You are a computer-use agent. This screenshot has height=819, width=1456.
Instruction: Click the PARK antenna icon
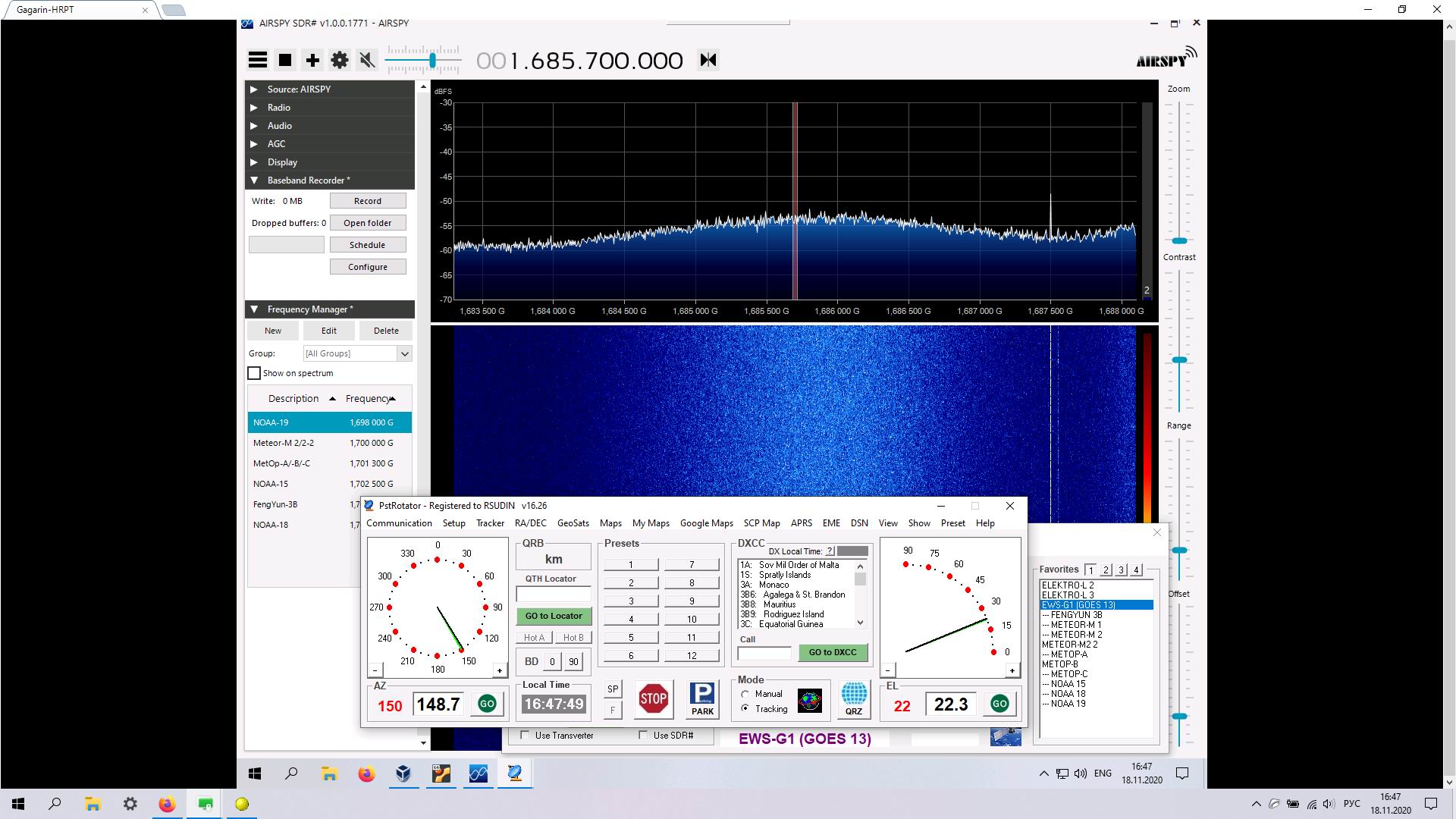click(702, 698)
